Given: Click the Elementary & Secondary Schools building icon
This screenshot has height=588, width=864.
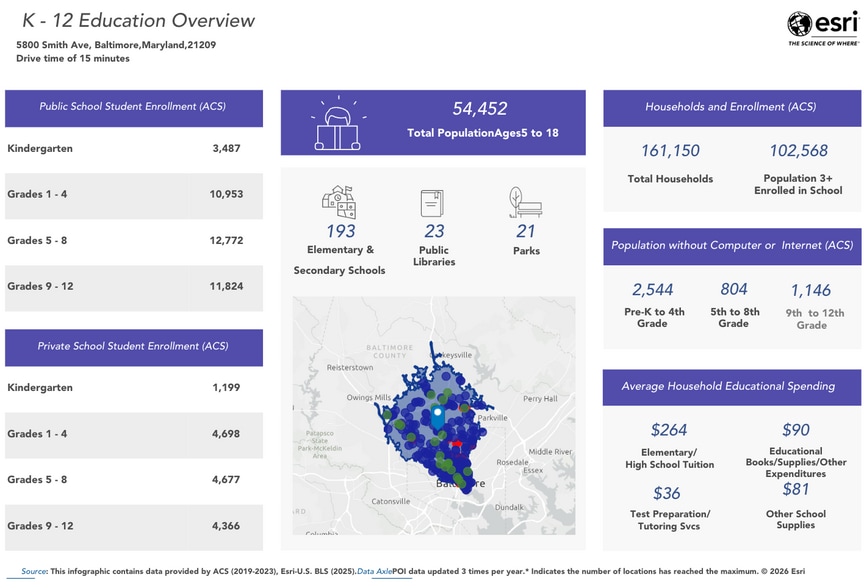Looking at the screenshot, I should click(339, 202).
